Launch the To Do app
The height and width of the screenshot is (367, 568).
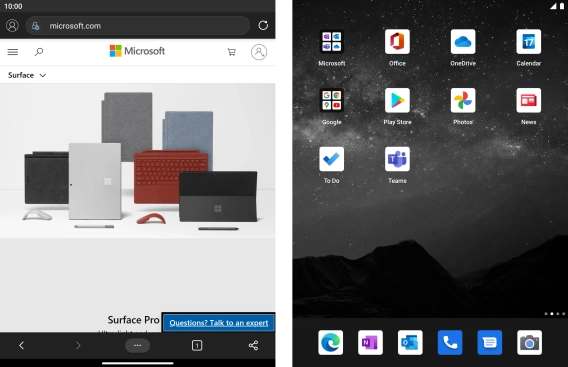tap(331, 165)
